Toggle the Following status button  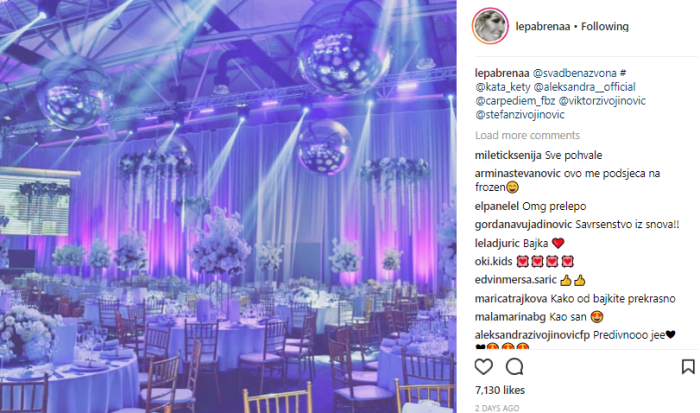pyautogui.click(x=604, y=27)
